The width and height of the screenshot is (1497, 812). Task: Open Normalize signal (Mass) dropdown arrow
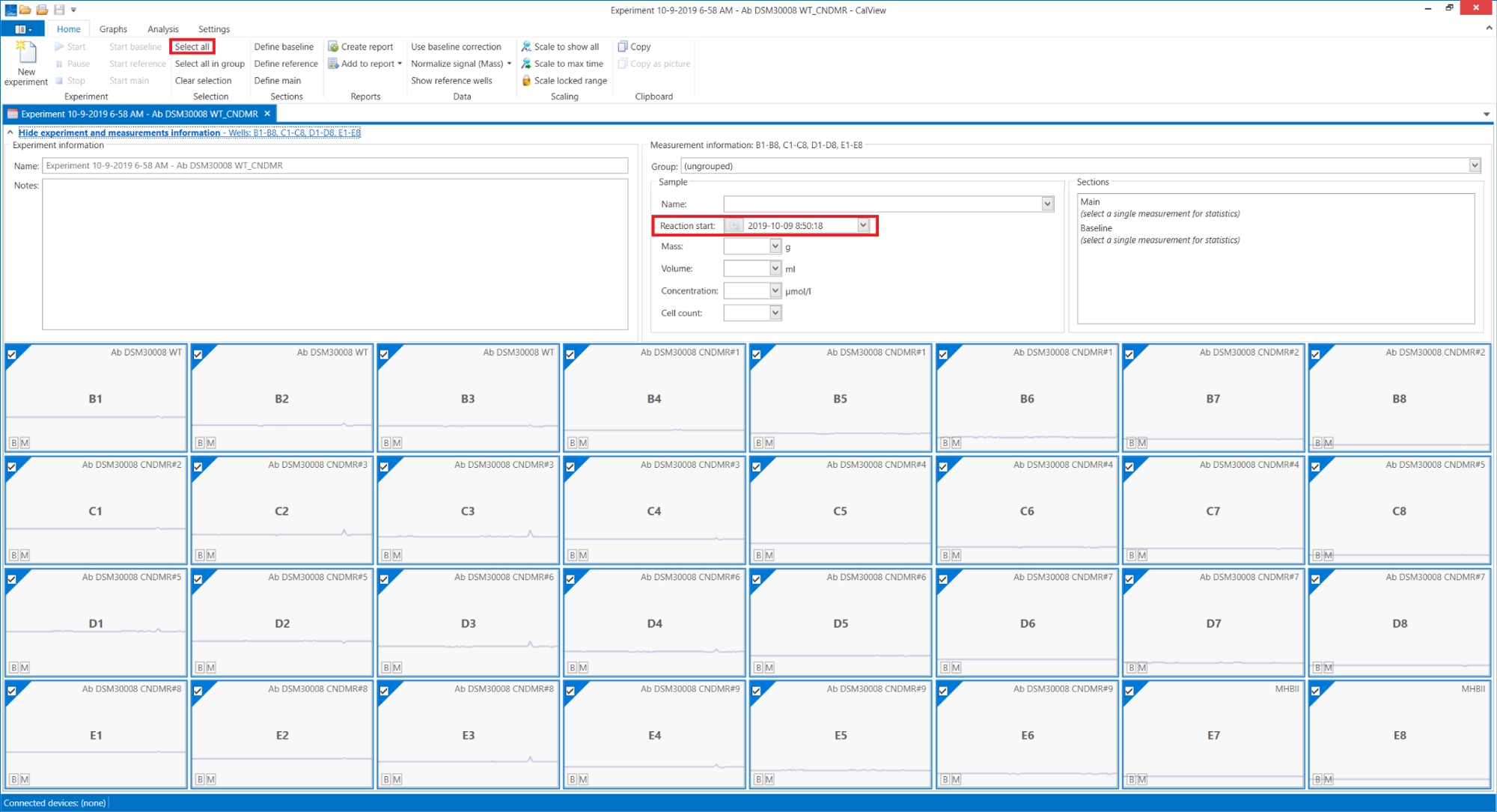click(509, 64)
